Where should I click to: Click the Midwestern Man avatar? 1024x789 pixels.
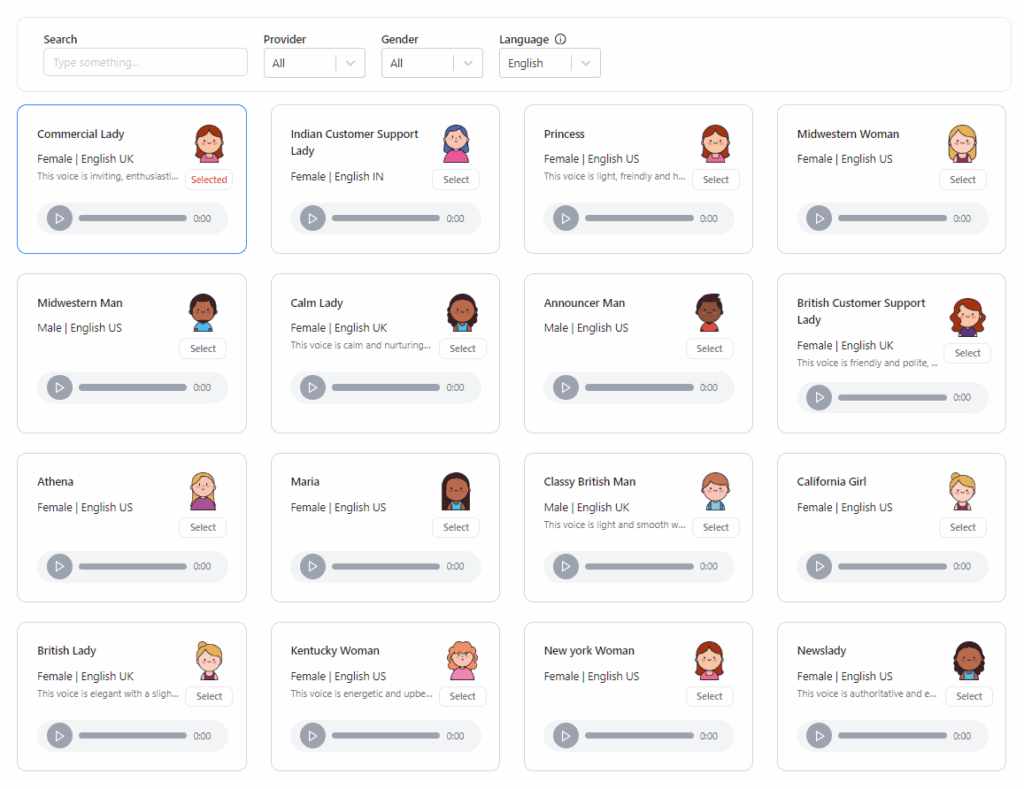[203, 313]
